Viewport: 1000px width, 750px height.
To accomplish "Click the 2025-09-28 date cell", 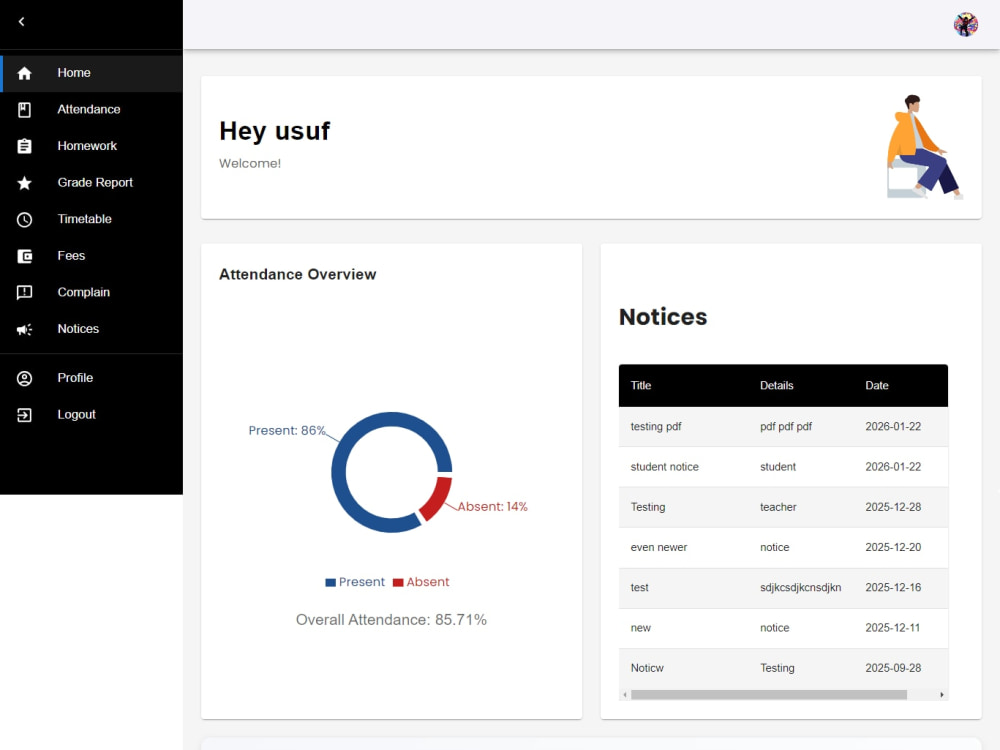I will [x=893, y=668].
